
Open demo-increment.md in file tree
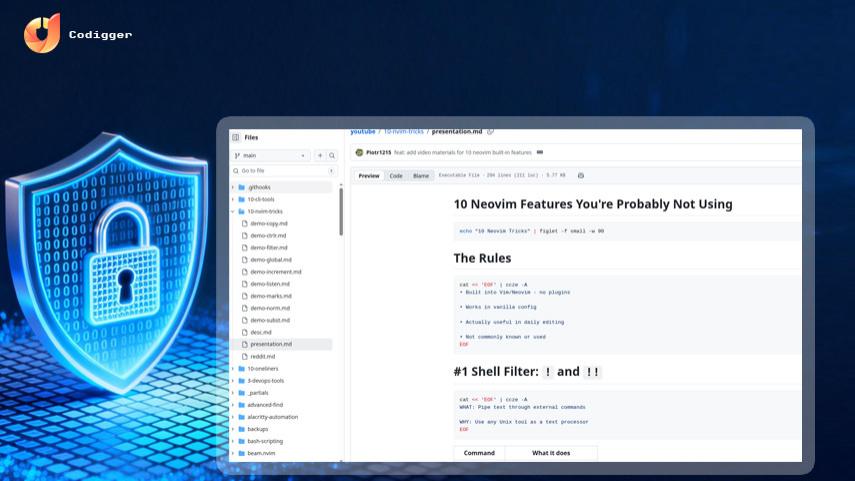tap(276, 272)
